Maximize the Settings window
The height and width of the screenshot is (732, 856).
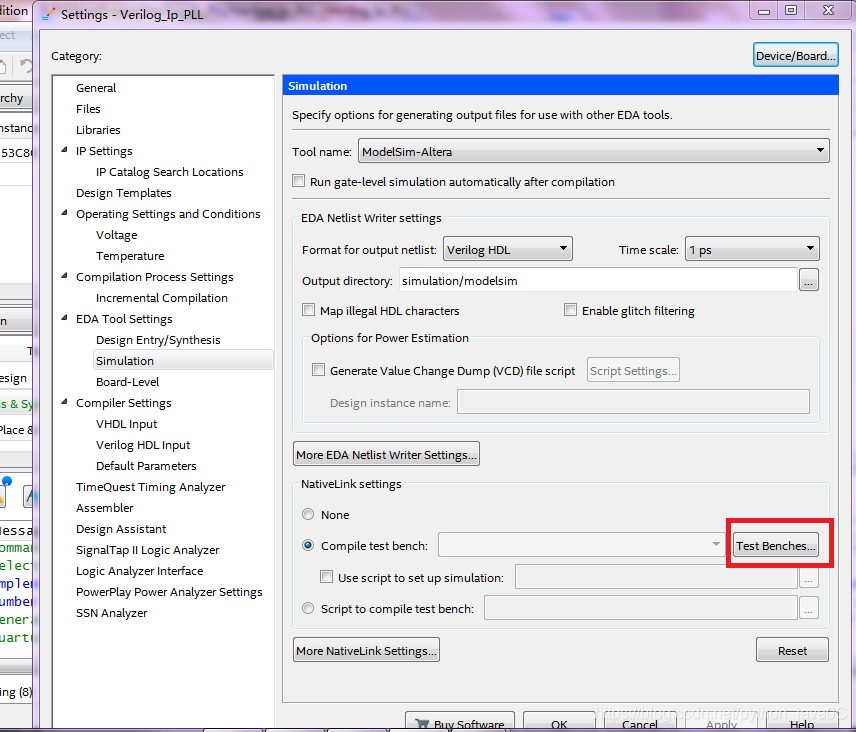[791, 10]
